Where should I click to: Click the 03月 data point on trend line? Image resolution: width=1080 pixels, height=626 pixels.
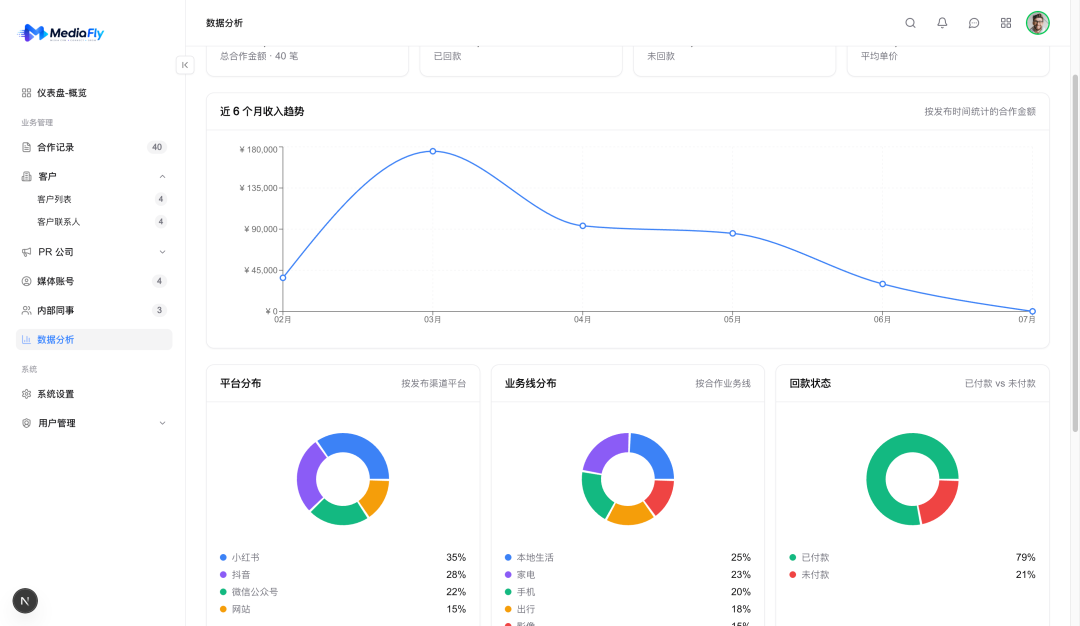pyautogui.click(x=433, y=151)
